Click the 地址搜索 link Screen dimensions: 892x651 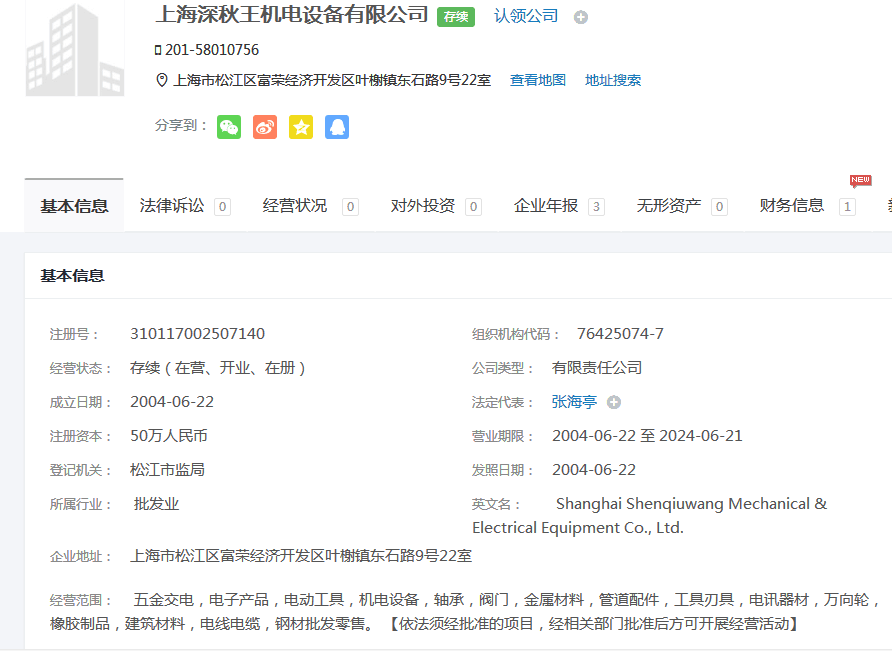click(x=613, y=80)
